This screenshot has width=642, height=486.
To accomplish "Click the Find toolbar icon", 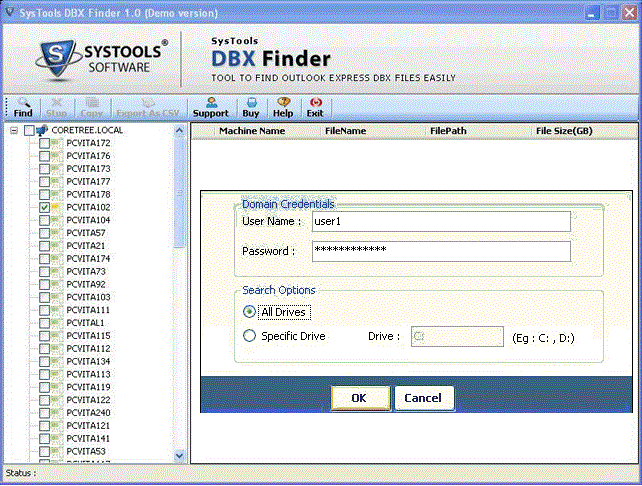I will tap(23, 108).
